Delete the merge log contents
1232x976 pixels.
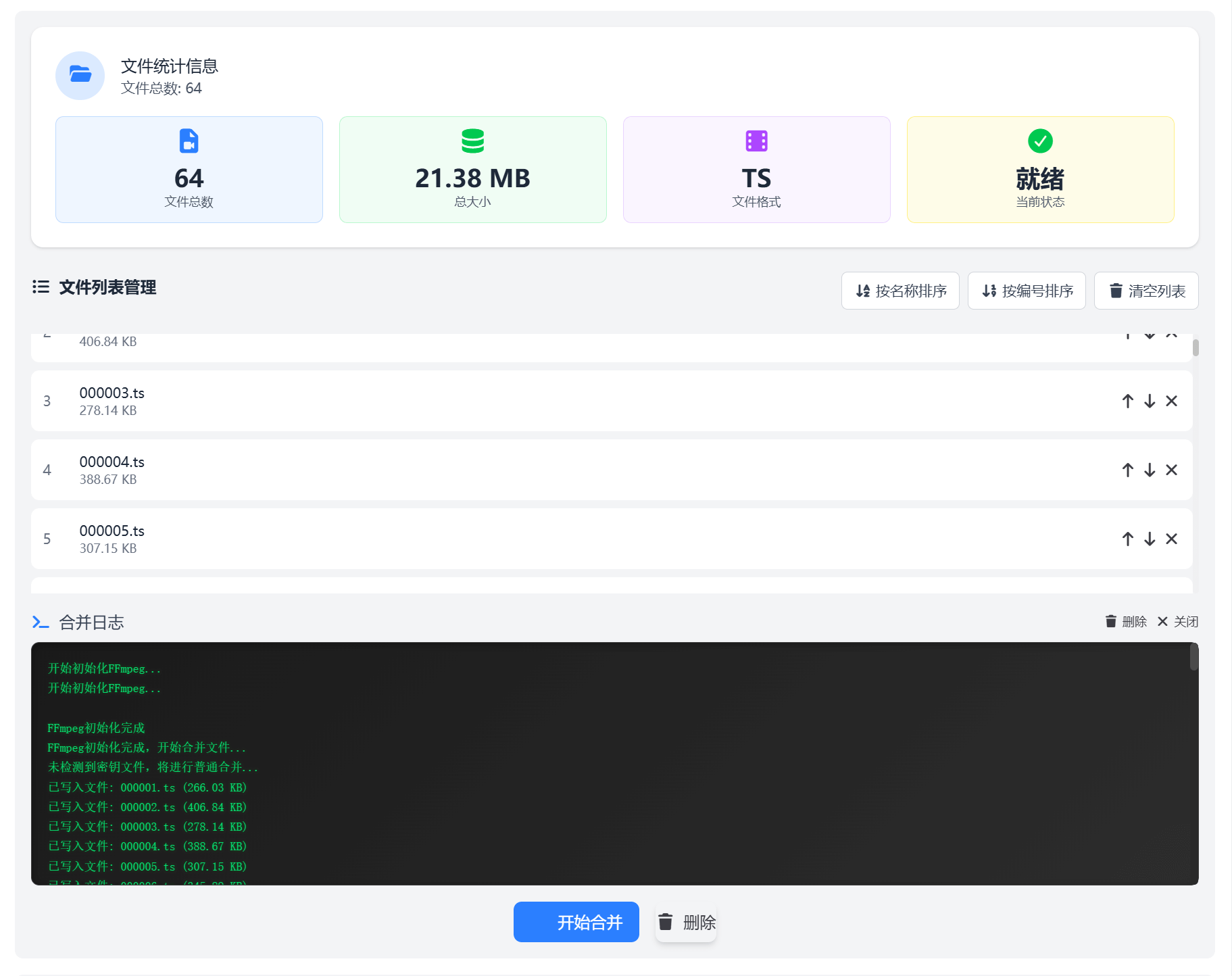tap(1126, 621)
